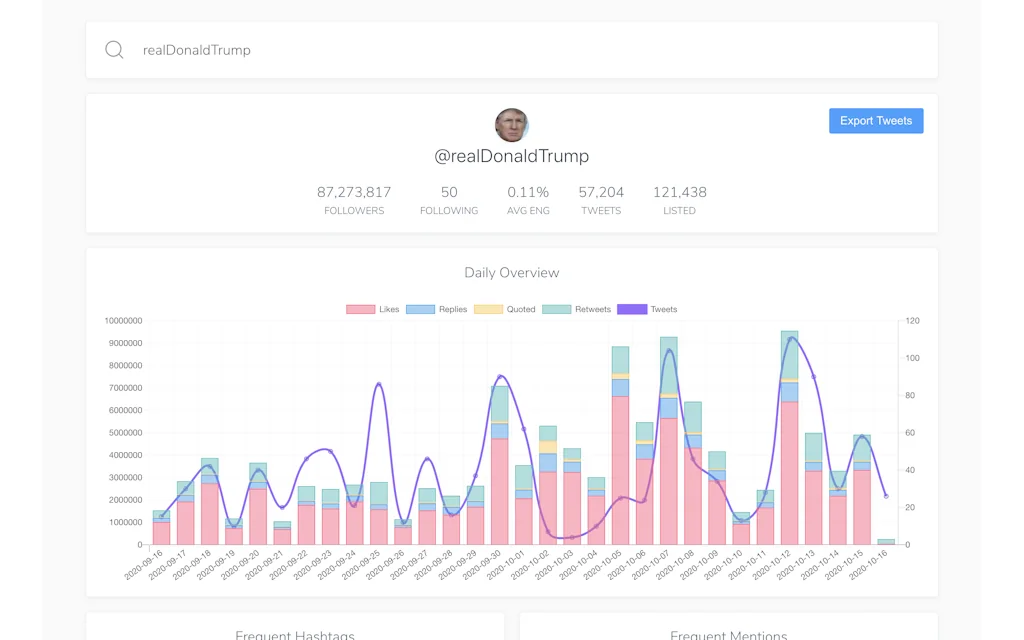Image resolution: width=1024 pixels, height=640 pixels.
Task: Toggle the Retweets legend color swatch
Action: 556,310
